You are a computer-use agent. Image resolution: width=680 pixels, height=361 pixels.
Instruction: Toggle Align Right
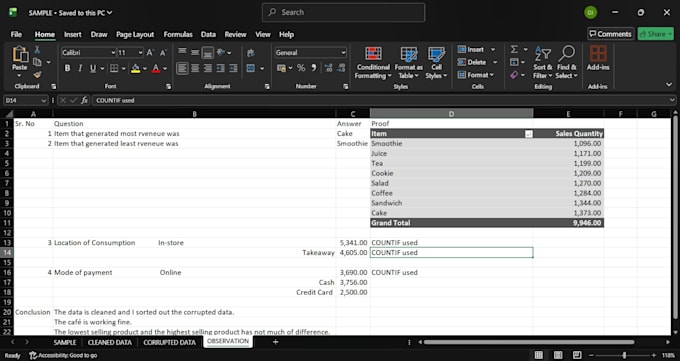click(208, 68)
